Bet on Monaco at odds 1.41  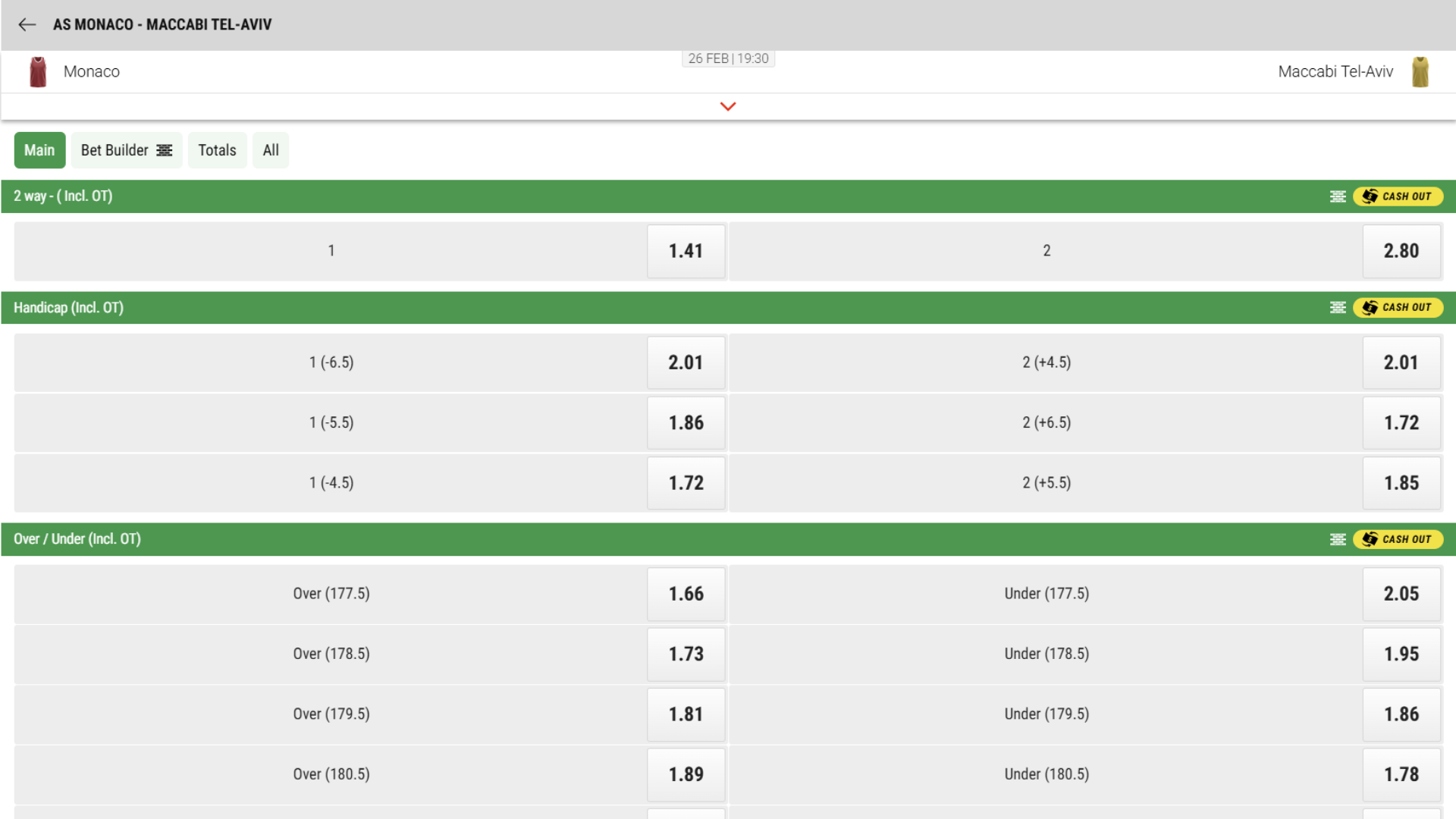[686, 251]
